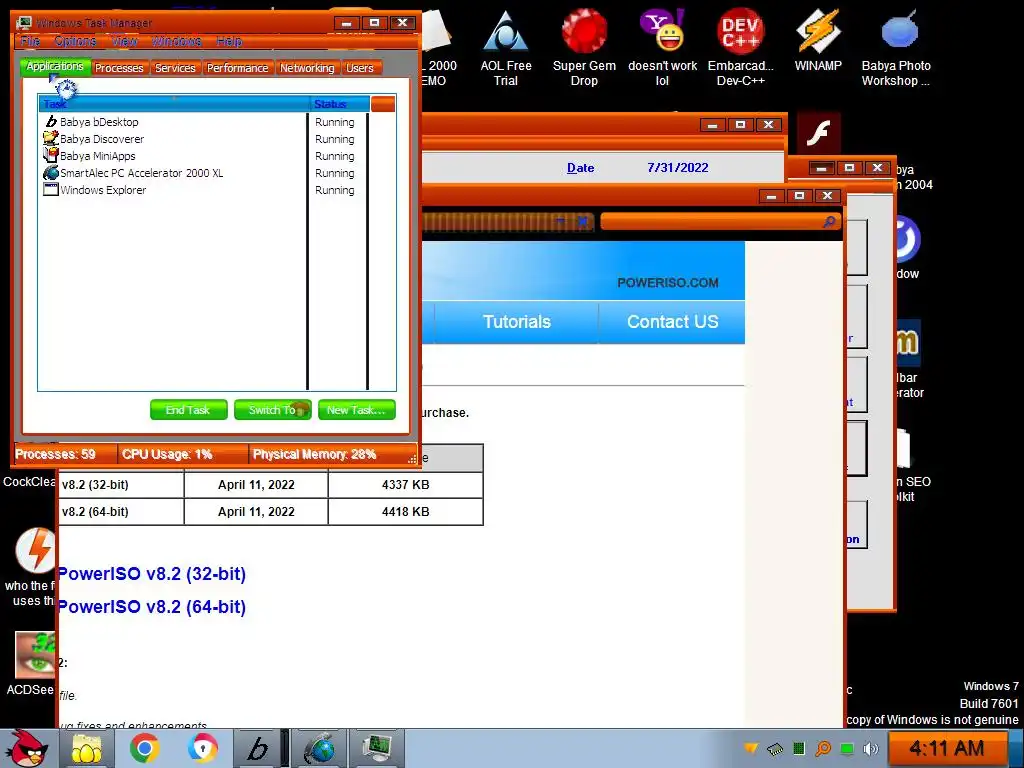1024x768 pixels.
Task: Open the PowerISO v8.2 (64-bit) download link
Action: coord(152,607)
